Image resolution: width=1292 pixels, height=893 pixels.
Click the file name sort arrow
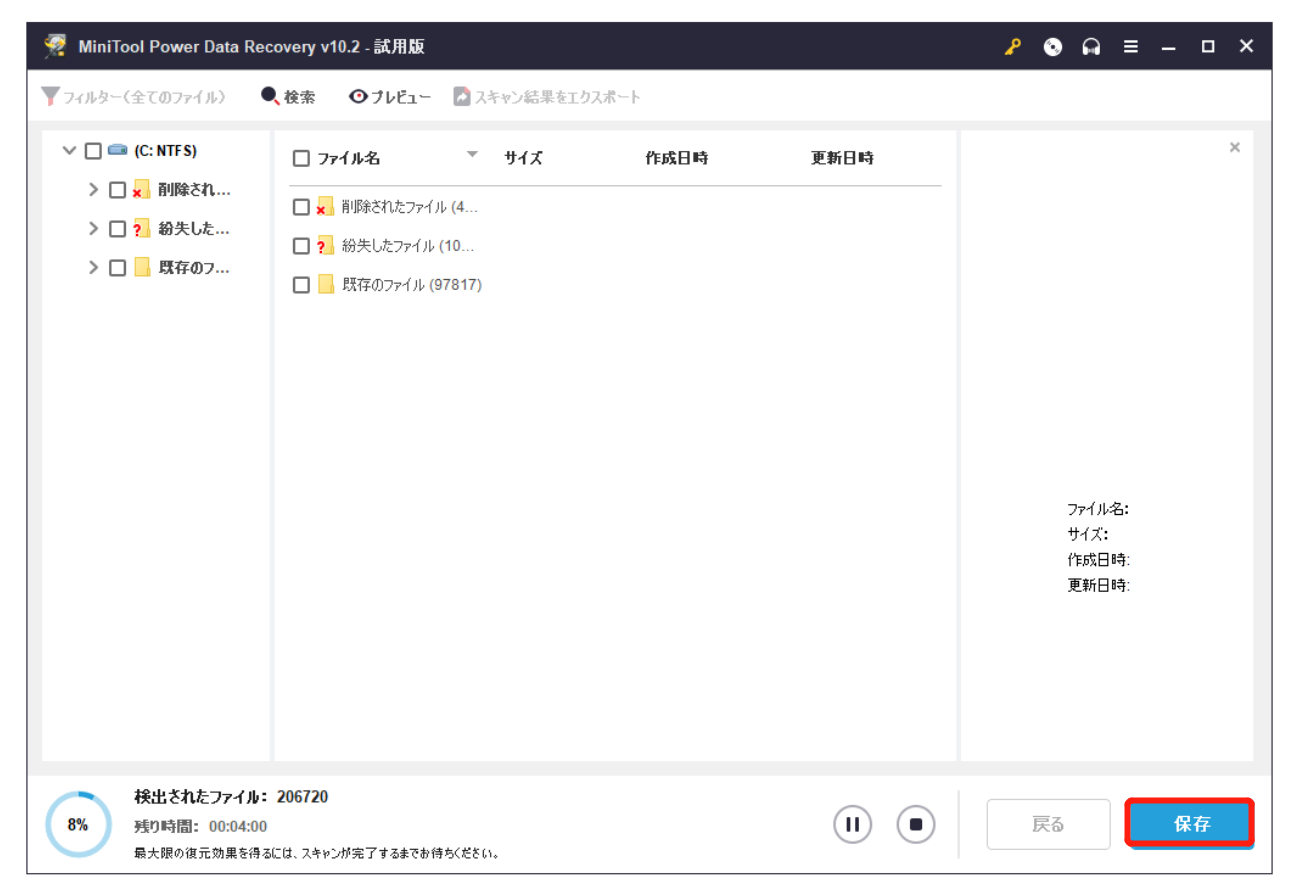click(x=473, y=154)
